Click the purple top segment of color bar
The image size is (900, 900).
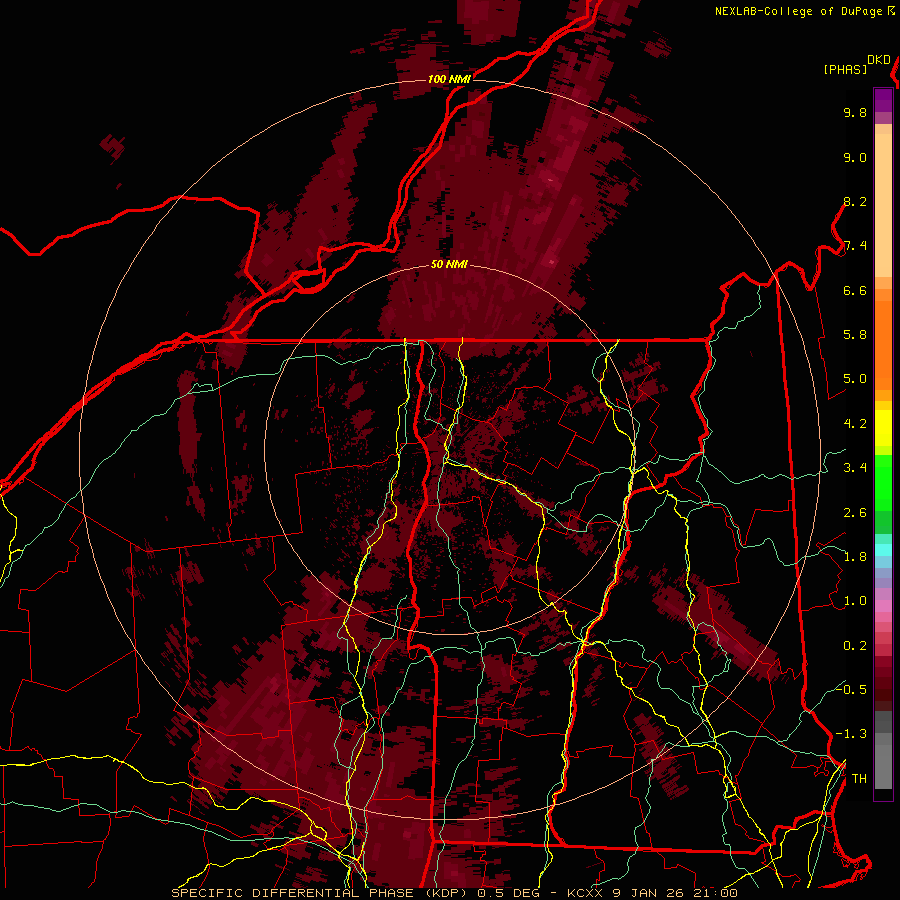click(x=883, y=100)
